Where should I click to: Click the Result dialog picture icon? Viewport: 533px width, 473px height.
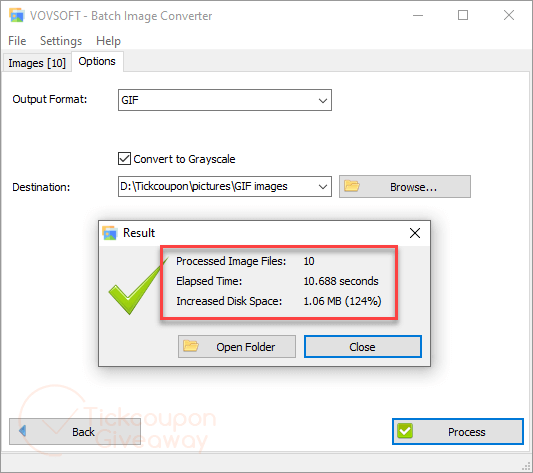(x=109, y=233)
